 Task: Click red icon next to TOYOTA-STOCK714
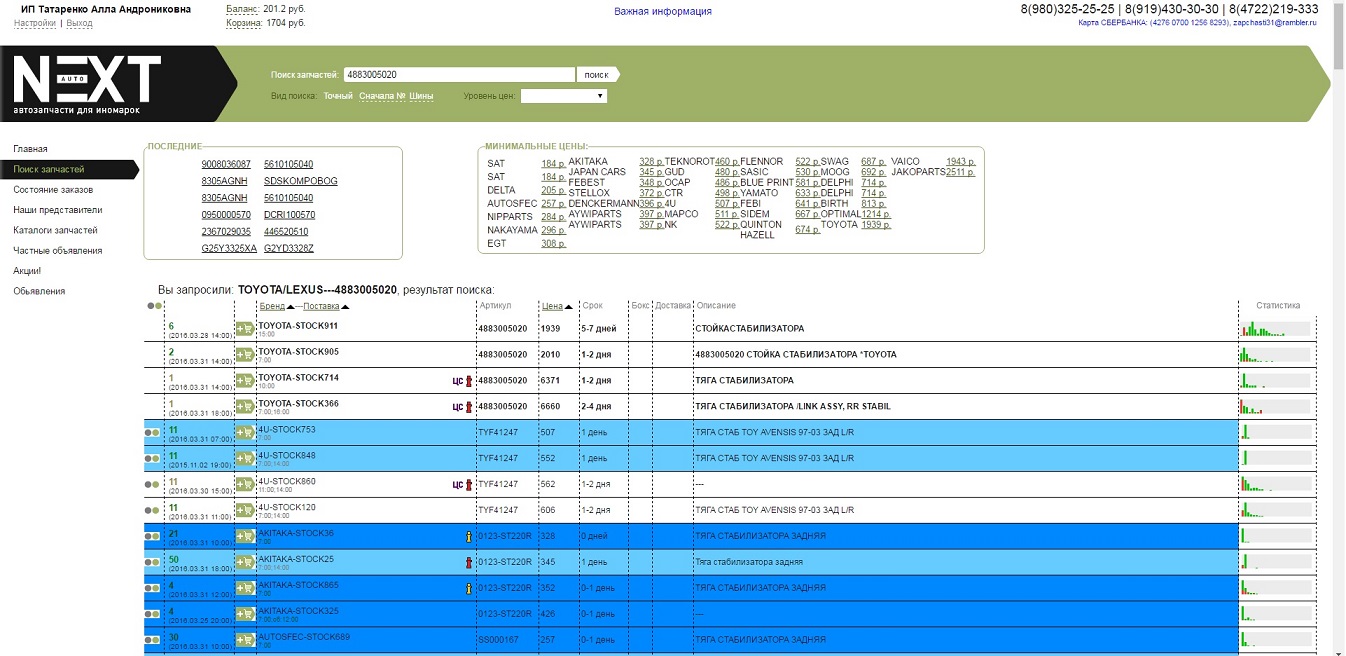click(x=468, y=381)
